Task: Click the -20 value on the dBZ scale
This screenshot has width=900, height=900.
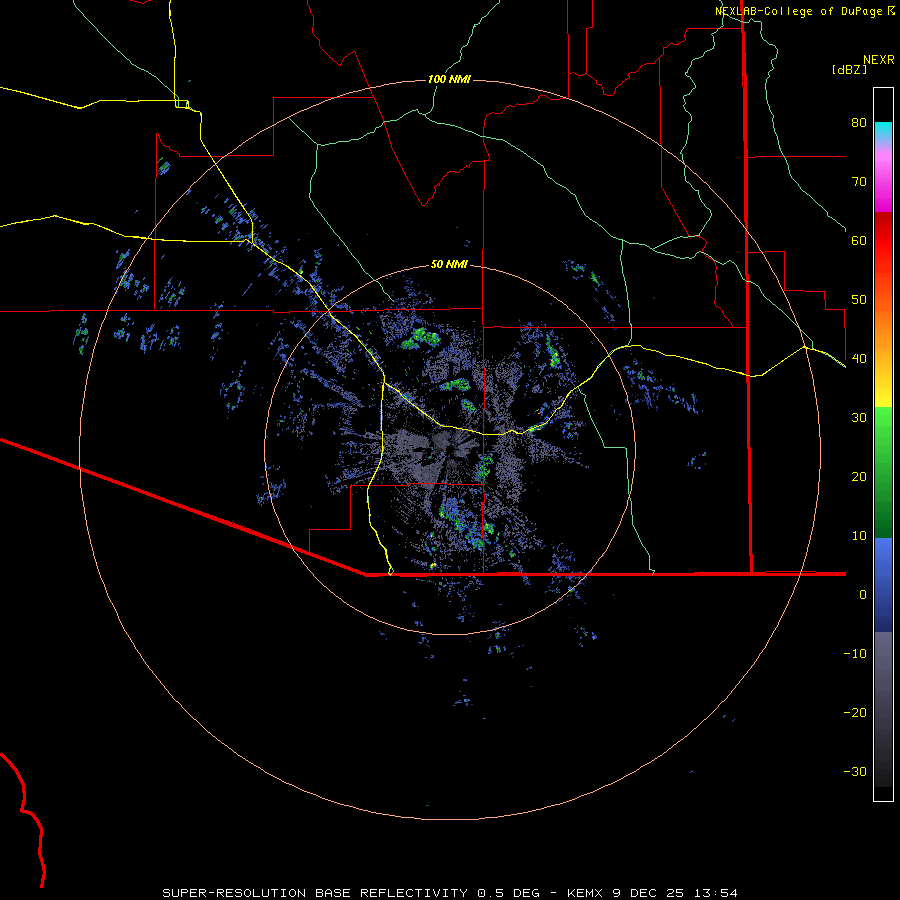Action: click(855, 712)
